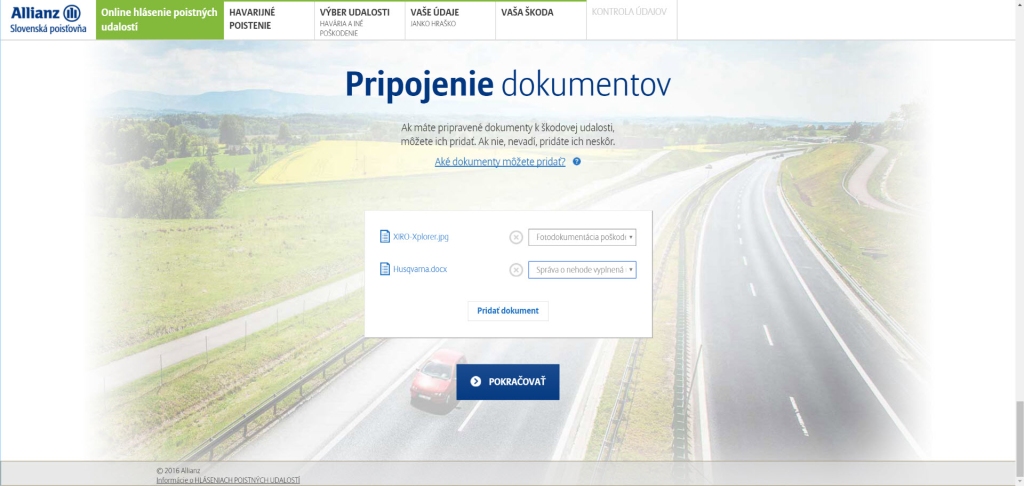Open the Fotodokumentácia document type dropdown
Image resolution: width=1024 pixels, height=486 pixels.
582,237
